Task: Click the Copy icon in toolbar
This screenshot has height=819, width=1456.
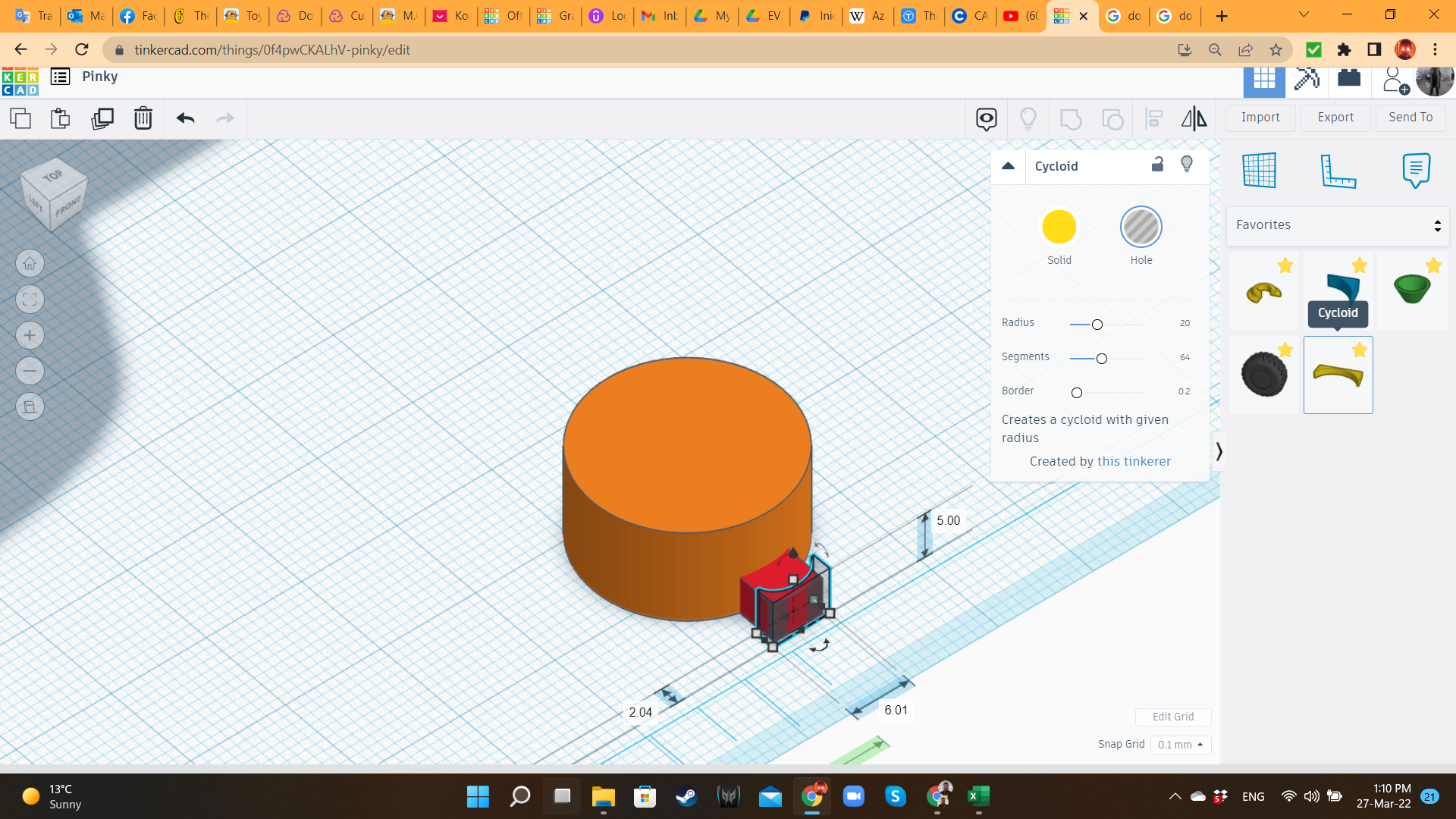Action: [x=20, y=118]
